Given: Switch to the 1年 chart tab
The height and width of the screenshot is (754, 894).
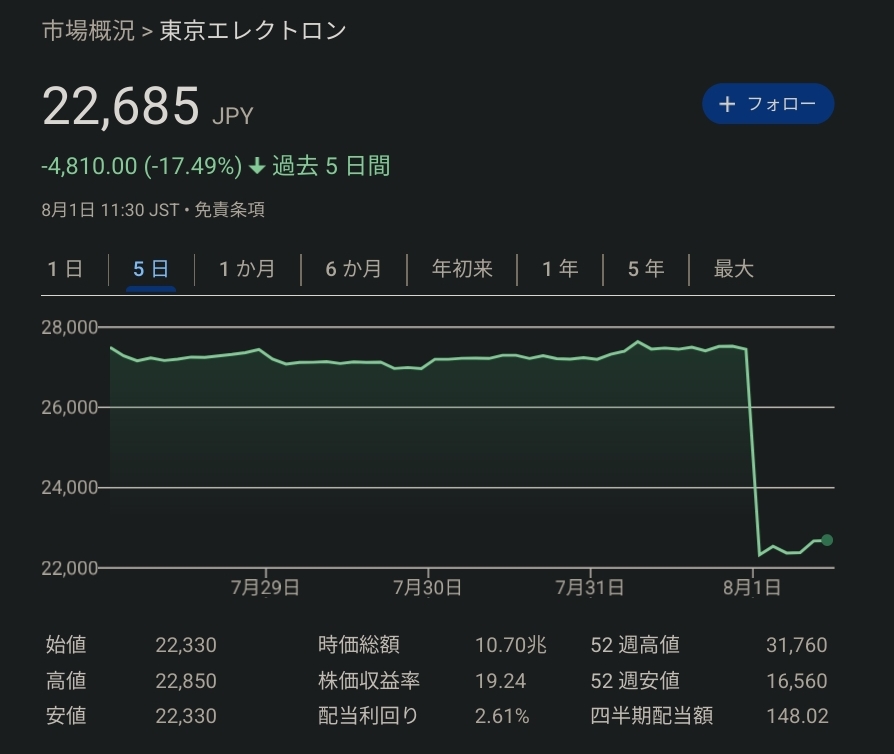Looking at the screenshot, I should (560, 269).
